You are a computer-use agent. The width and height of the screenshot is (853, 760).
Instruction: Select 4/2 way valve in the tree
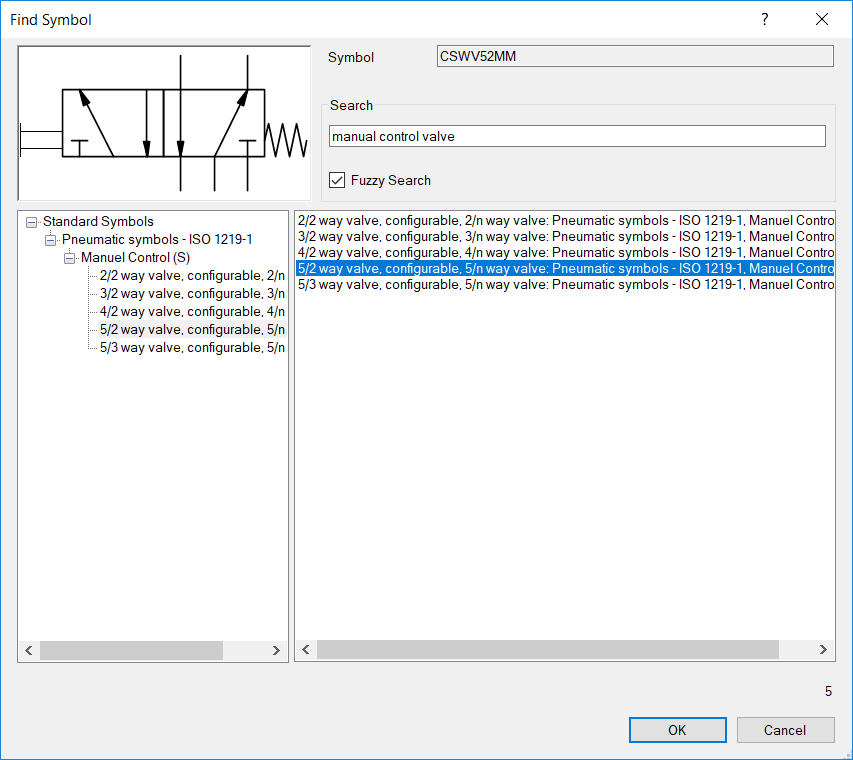tap(192, 311)
